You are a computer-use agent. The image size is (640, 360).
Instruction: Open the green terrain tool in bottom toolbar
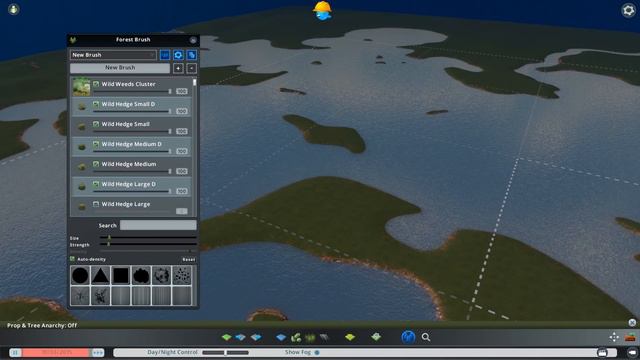[x=227, y=337]
